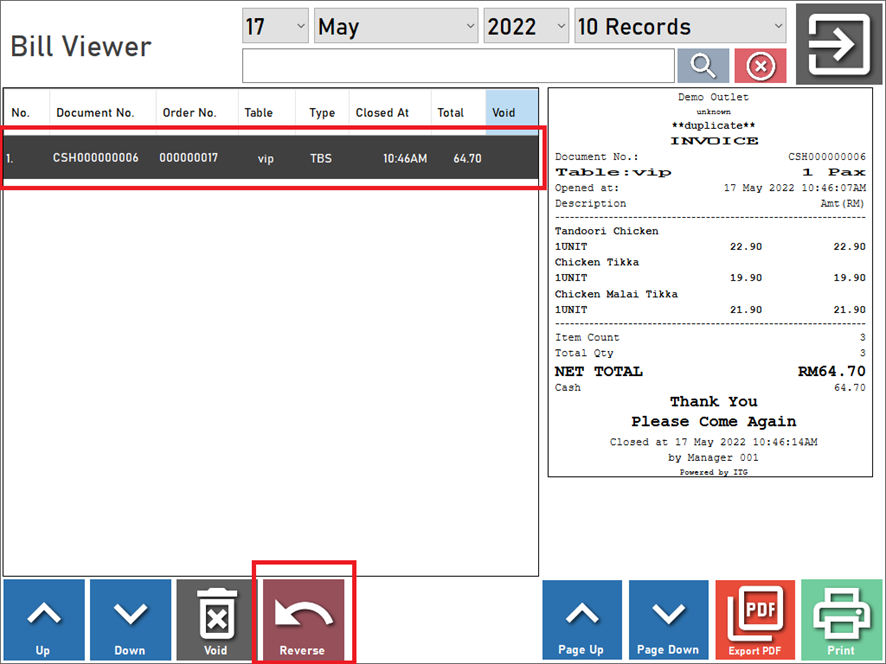886x664 pixels.
Task: Expand the May month dropdown
Action: pyautogui.click(x=396, y=26)
